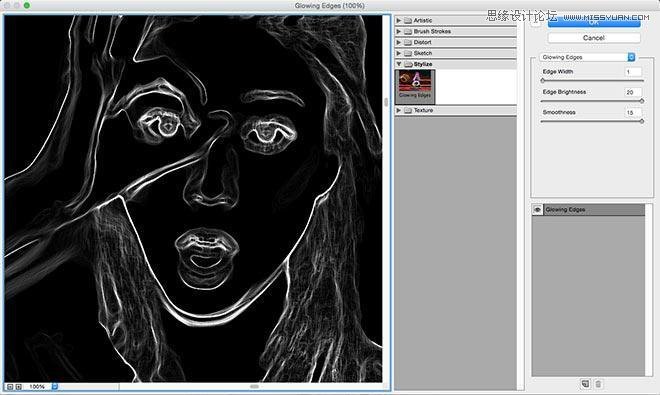Click the Edge Width value field

pyautogui.click(x=633, y=72)
